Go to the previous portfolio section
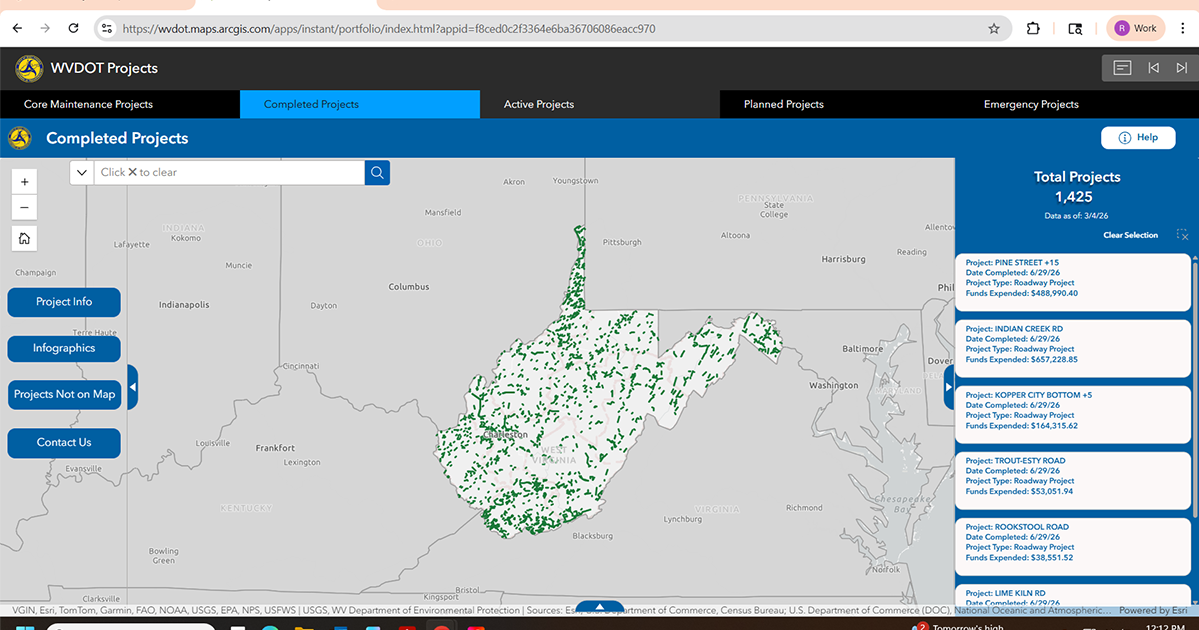This screenshot has width=1199, height=630. pos(1153,68)
